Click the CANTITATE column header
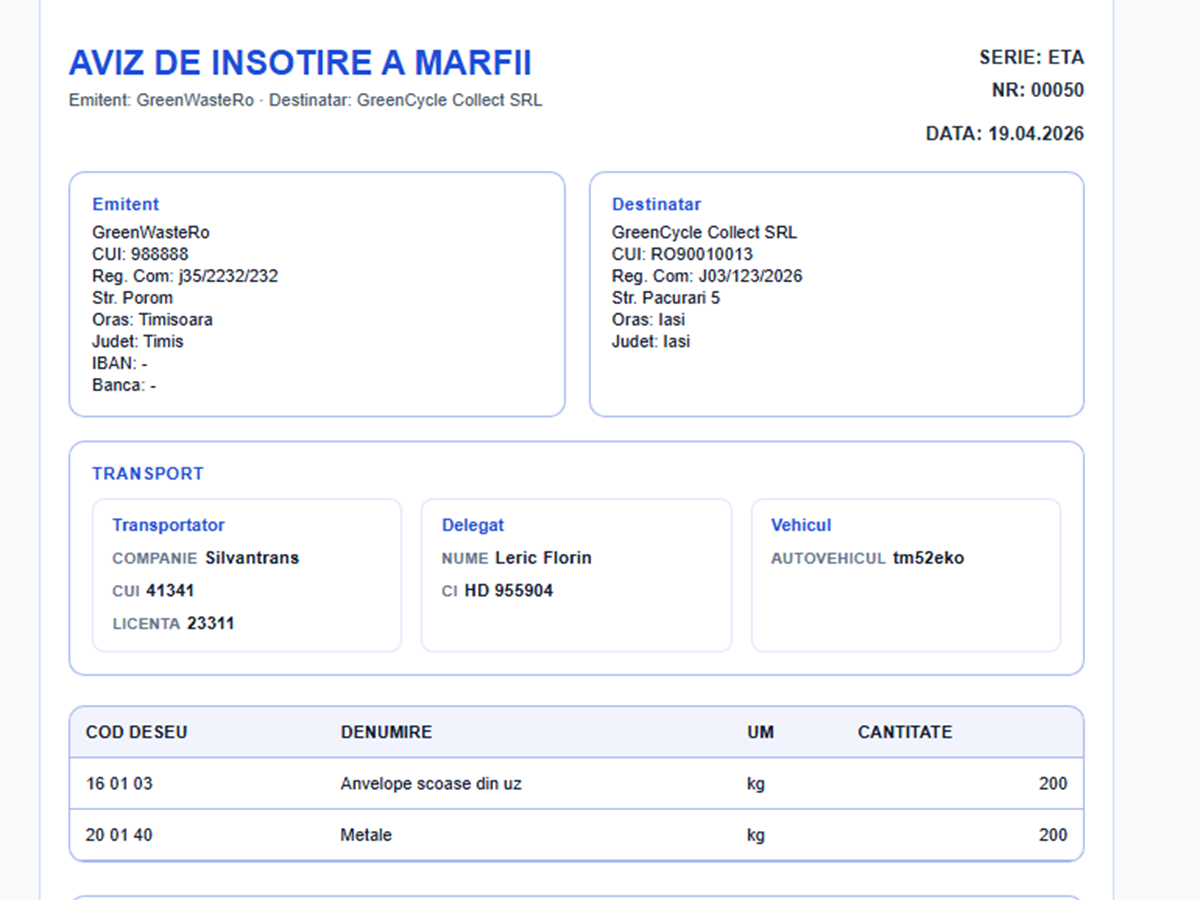The height and width of the screenshot is (900, 1200). 905,732
